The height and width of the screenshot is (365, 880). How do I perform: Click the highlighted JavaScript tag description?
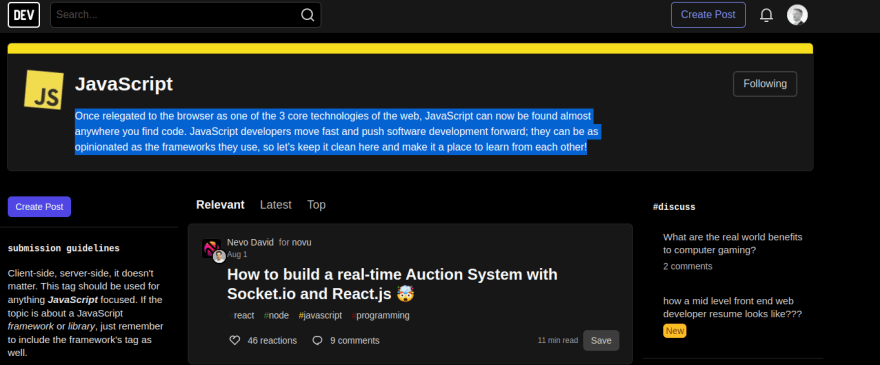click(x=337, y=132)
